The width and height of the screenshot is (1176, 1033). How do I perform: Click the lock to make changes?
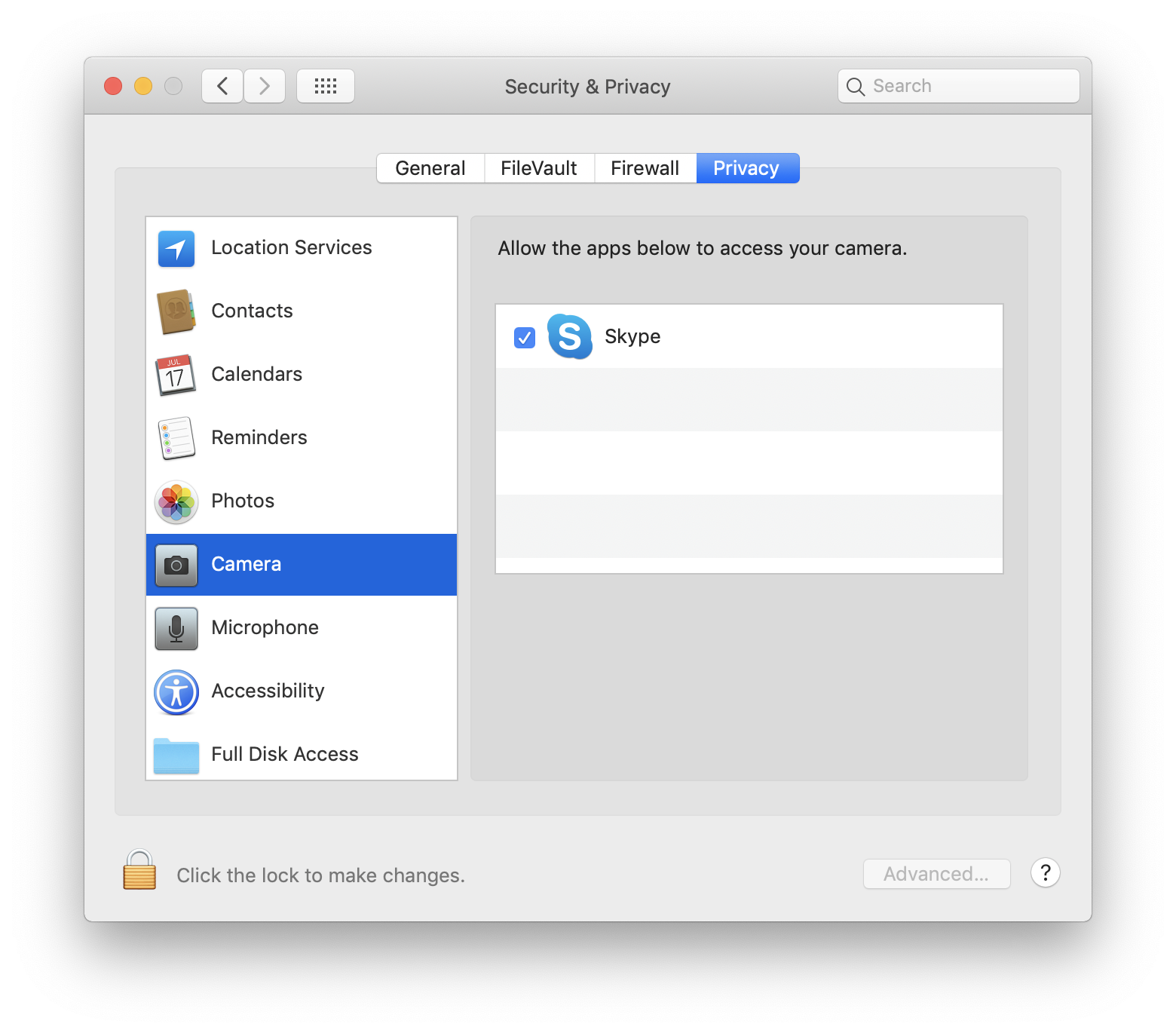[139, 870]
